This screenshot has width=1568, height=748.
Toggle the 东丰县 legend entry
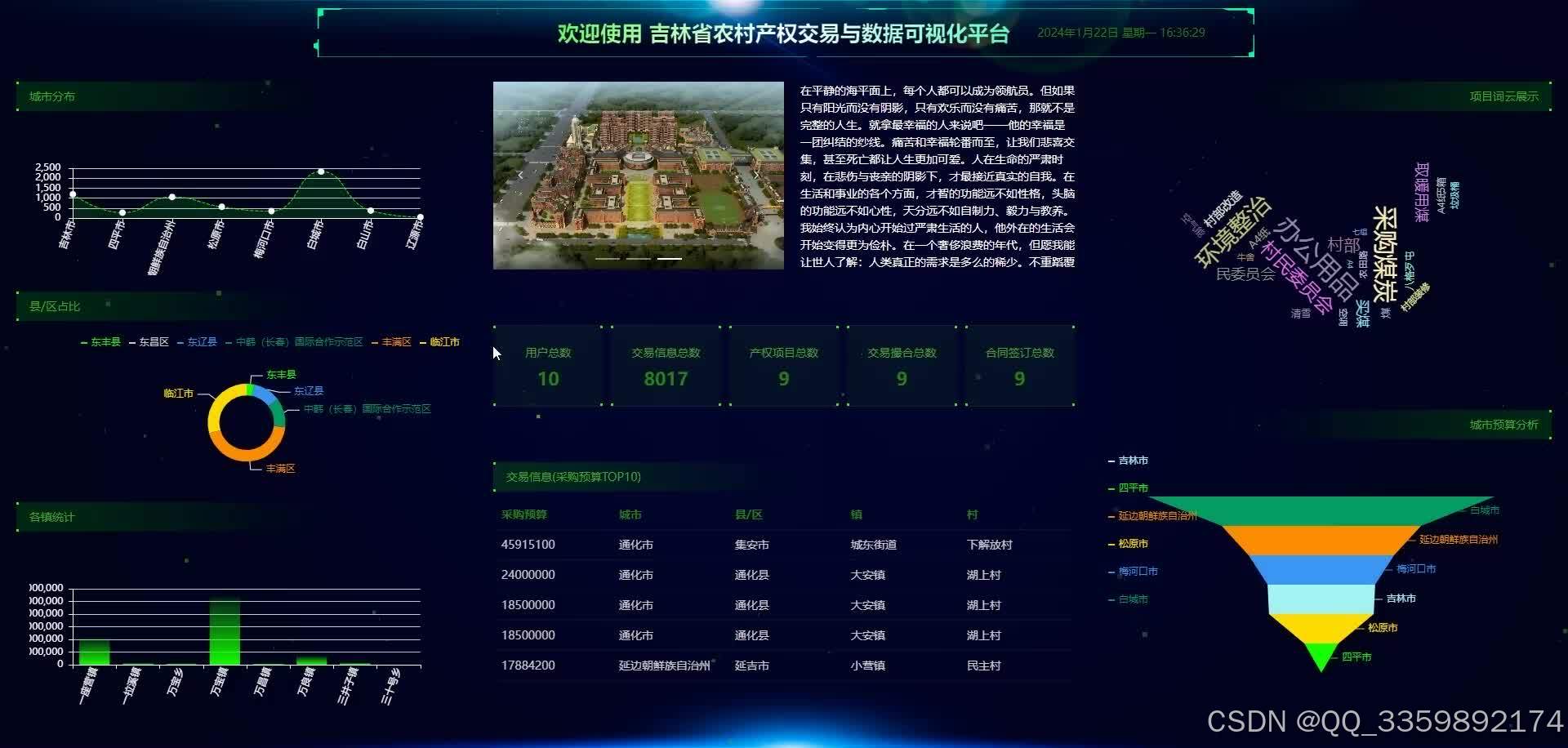pos(101,342)
